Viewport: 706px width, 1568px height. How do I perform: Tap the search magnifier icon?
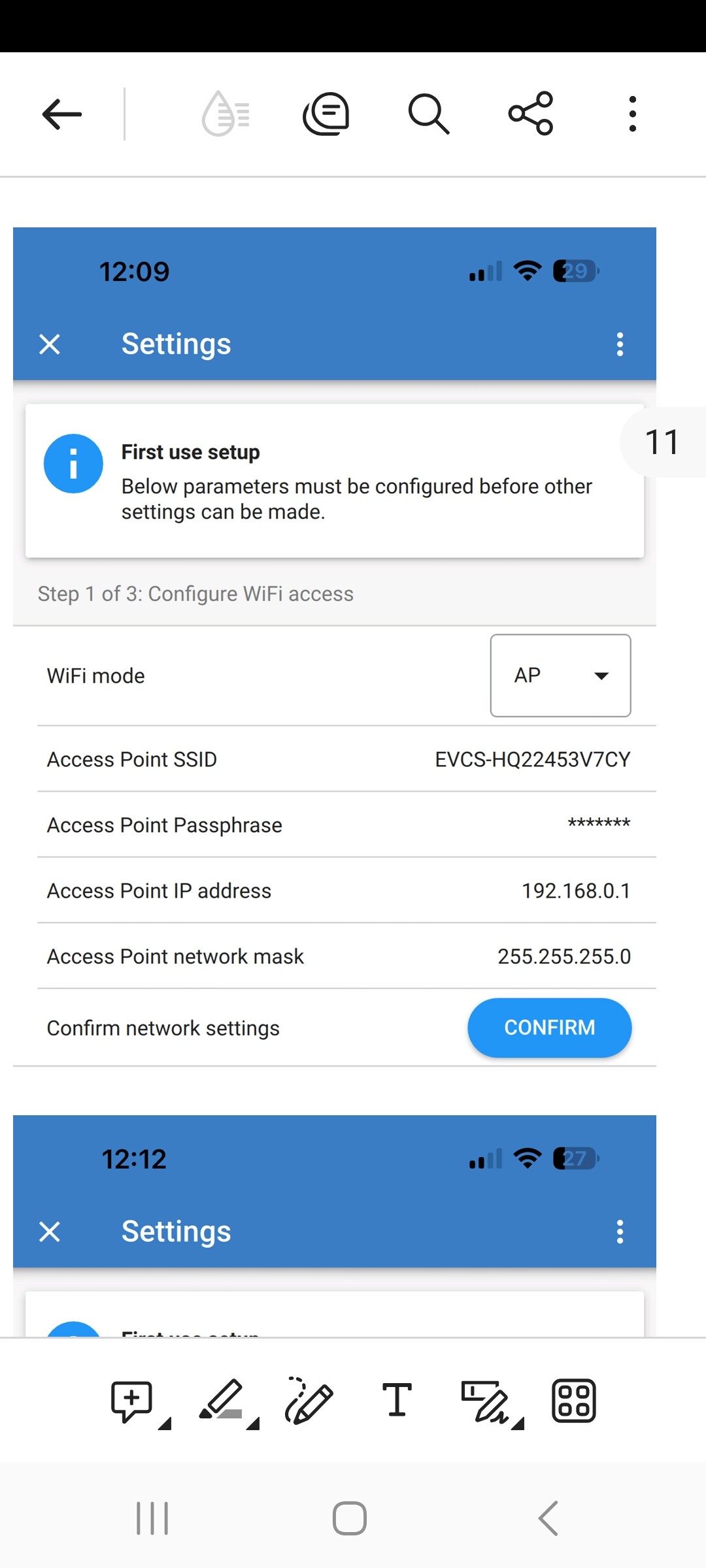point(428,114)
